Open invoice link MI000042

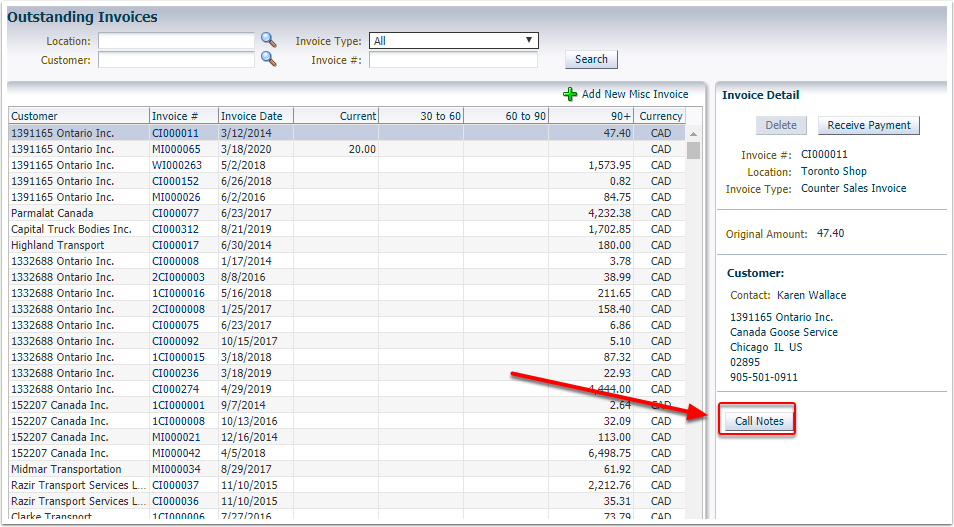pos(176,453)
